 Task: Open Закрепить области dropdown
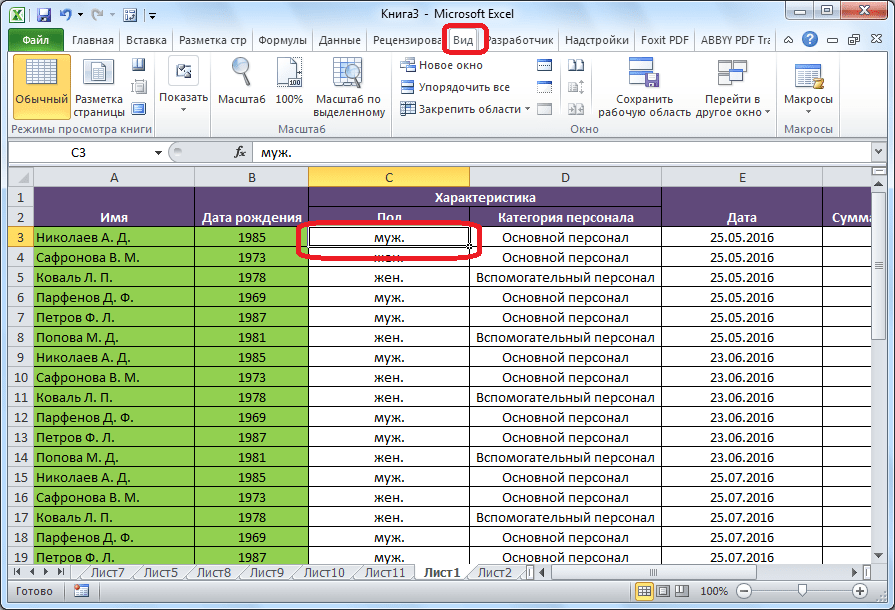coord(468,109)
